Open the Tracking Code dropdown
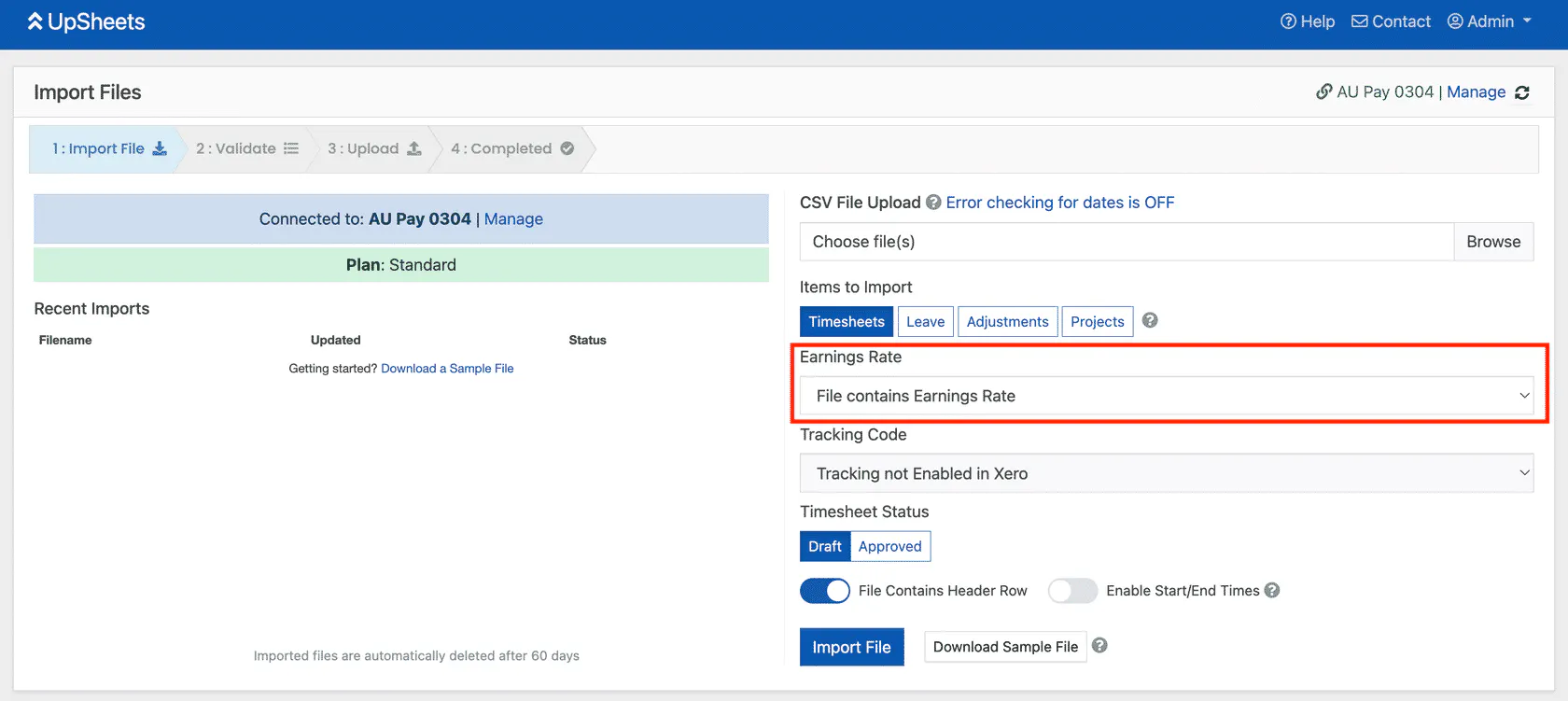The height and width of the screenshot is (701, 1568). (1166, 473)
